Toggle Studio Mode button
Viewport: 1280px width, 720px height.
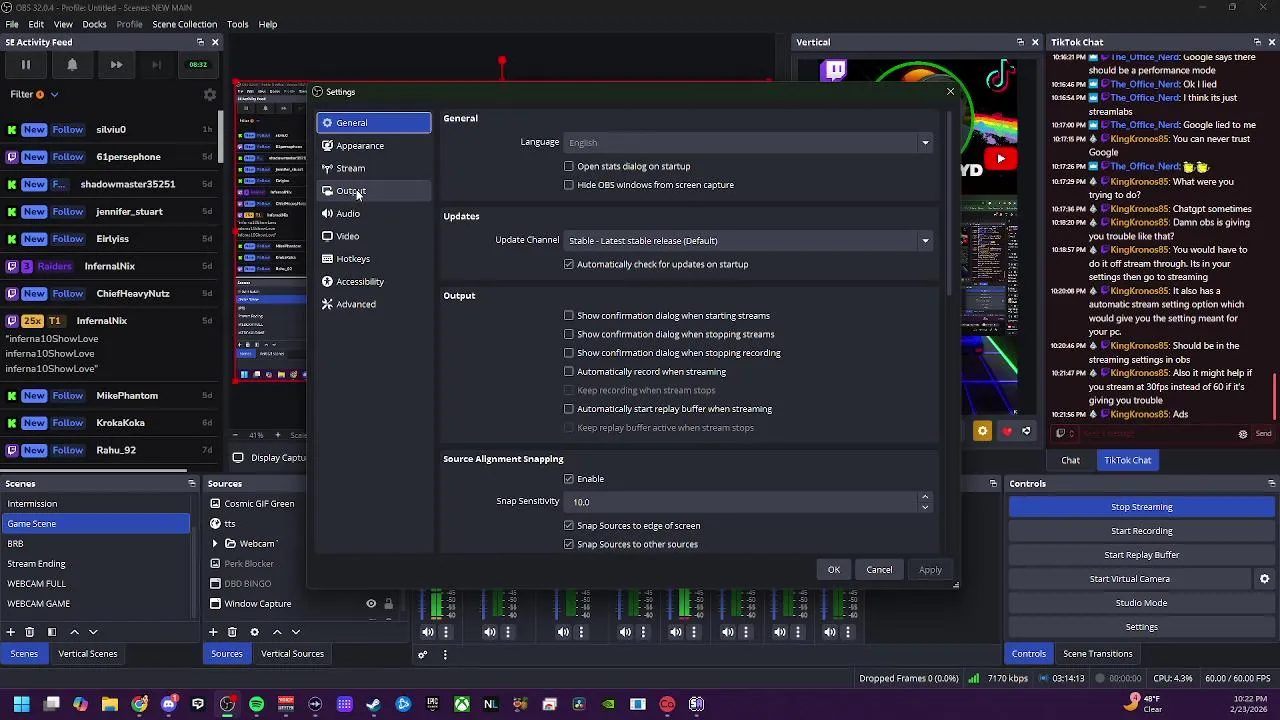click(x=1141, y=603)
